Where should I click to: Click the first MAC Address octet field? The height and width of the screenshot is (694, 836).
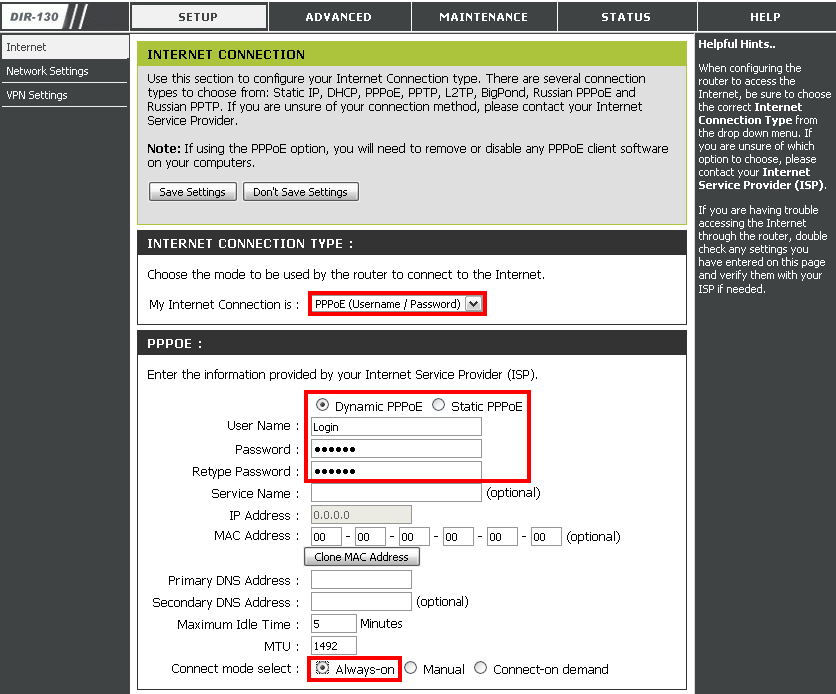pyautogui.click(x=326, y=537)
